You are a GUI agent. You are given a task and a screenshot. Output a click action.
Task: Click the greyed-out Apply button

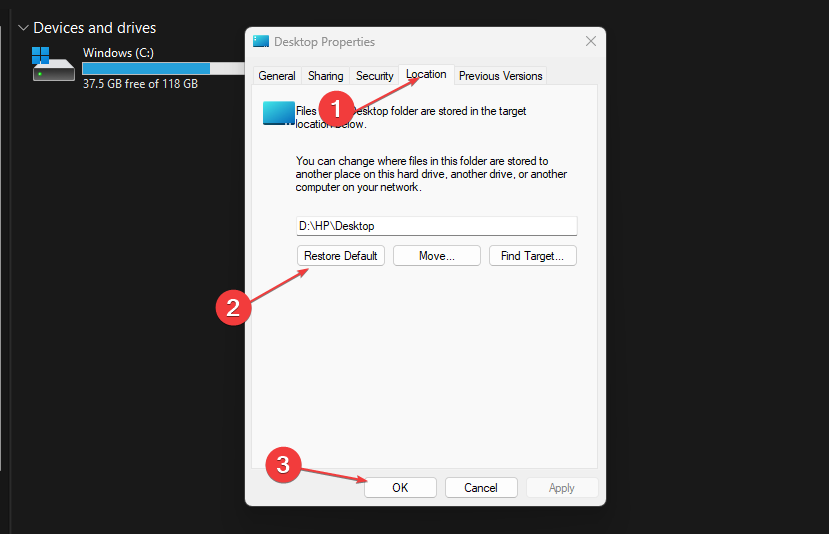pyautogui.click(x=561, y=487)
